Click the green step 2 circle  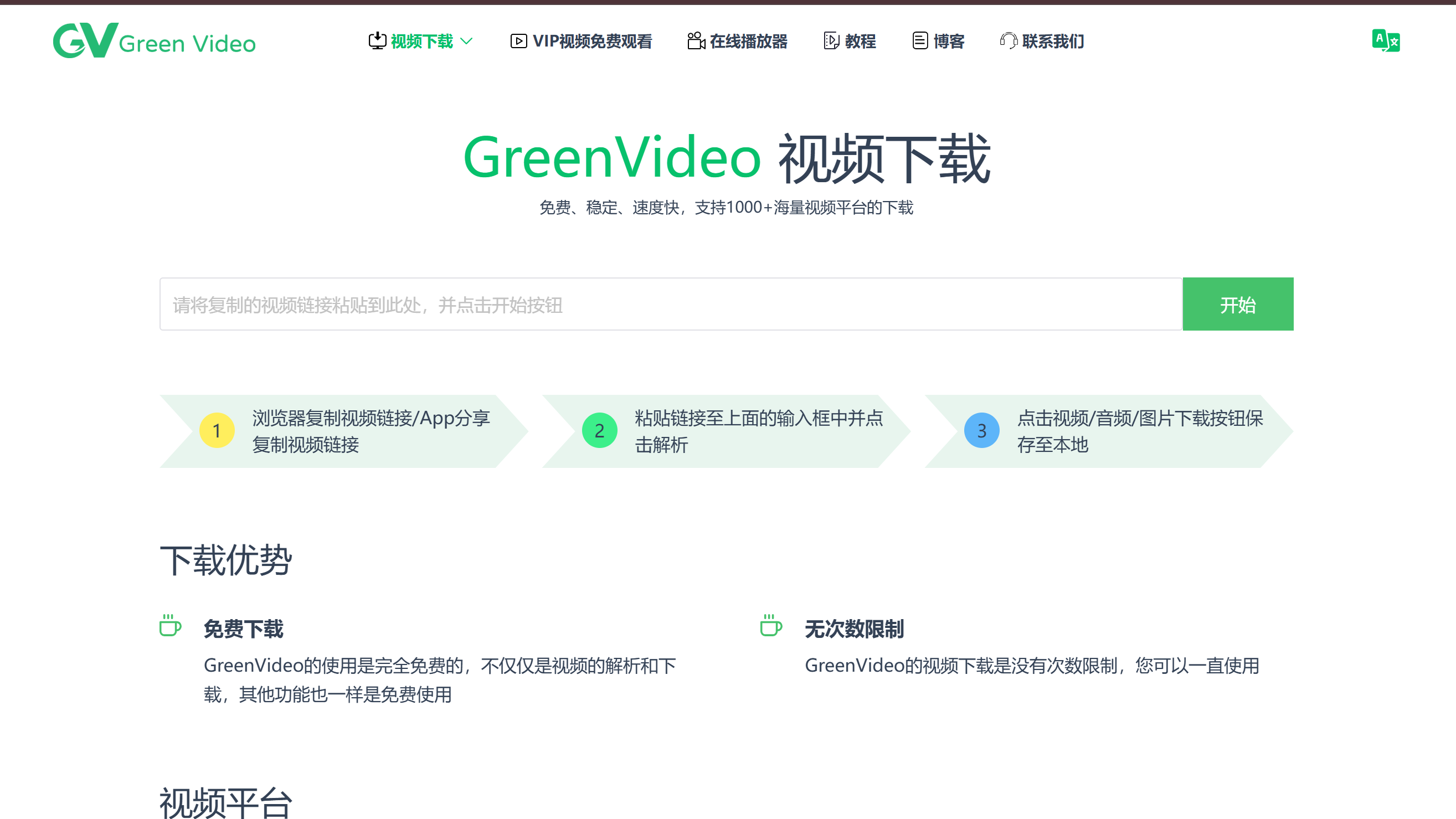(599, 431)
